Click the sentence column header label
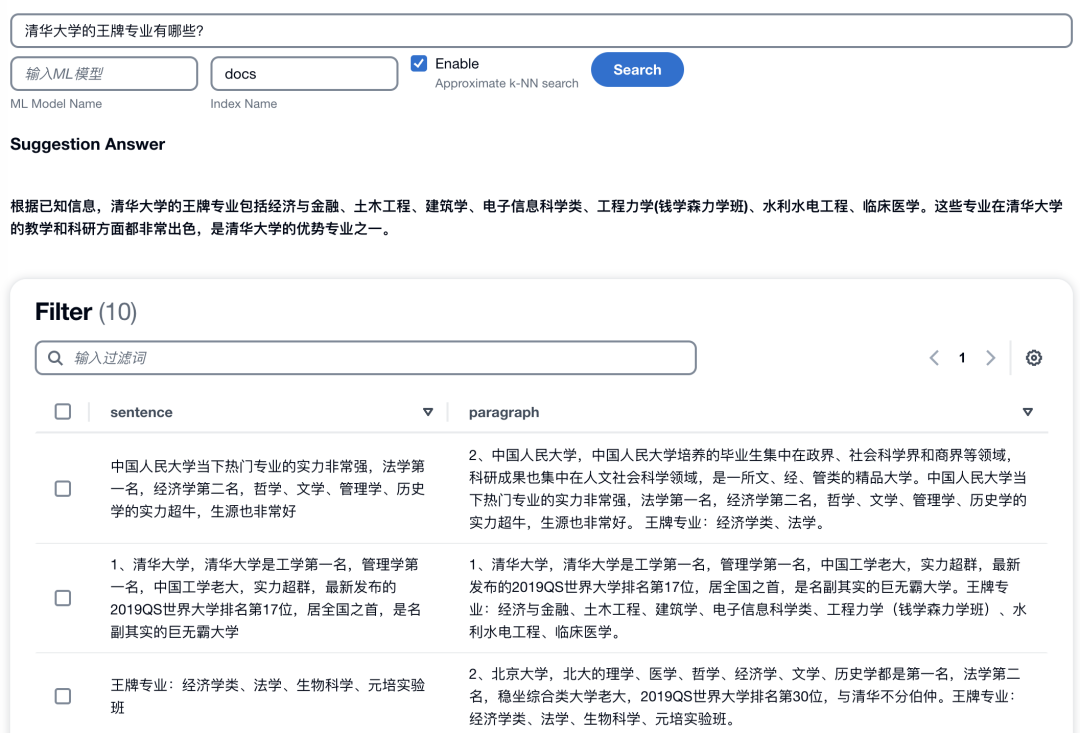 [141, 412]
